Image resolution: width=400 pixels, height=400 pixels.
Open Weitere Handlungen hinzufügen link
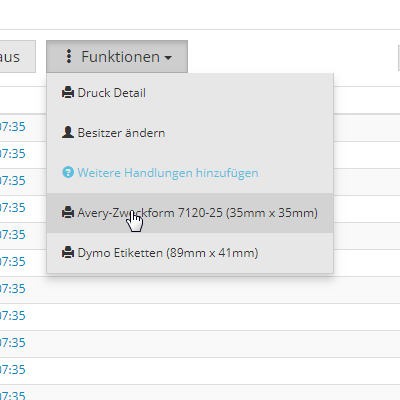tap(168, 173)
